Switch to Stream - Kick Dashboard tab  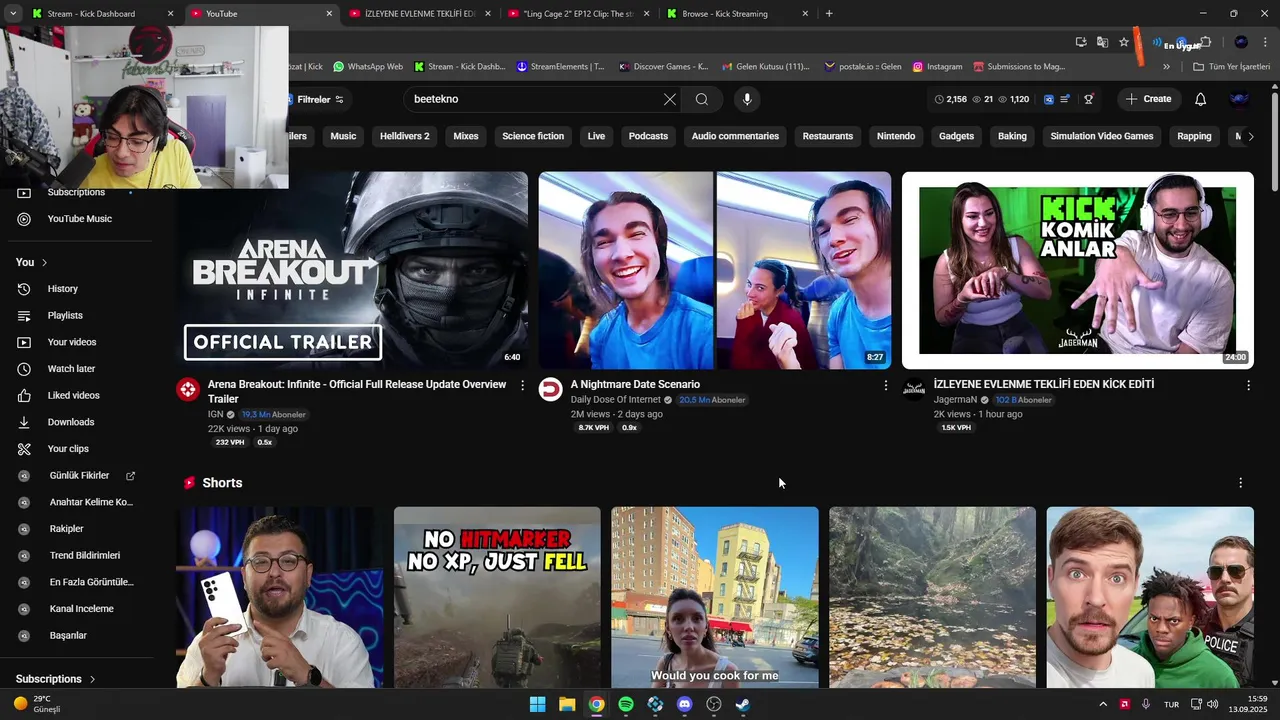pos(91,14)
